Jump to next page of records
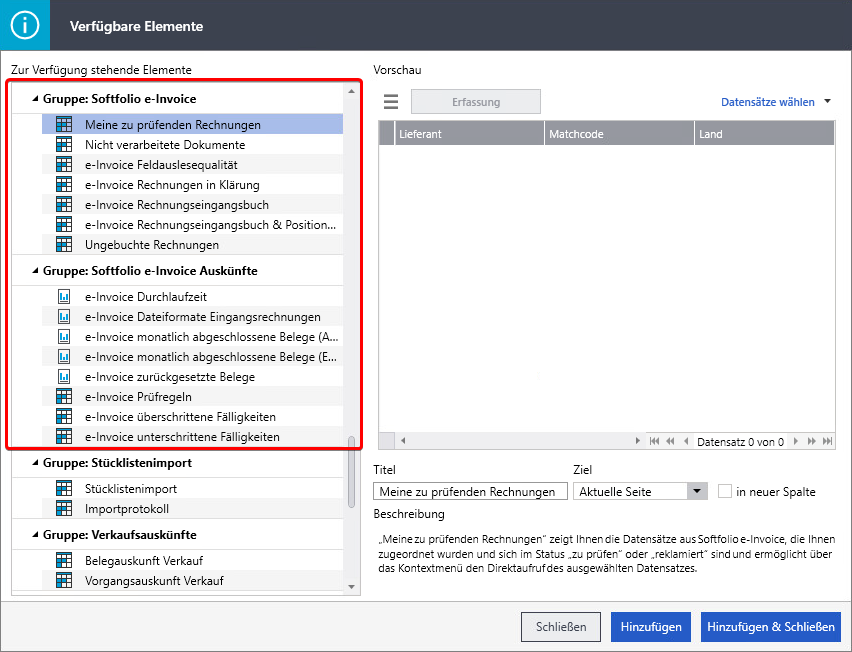This screenshot has height=652, width=852. [x=811, y=441]
